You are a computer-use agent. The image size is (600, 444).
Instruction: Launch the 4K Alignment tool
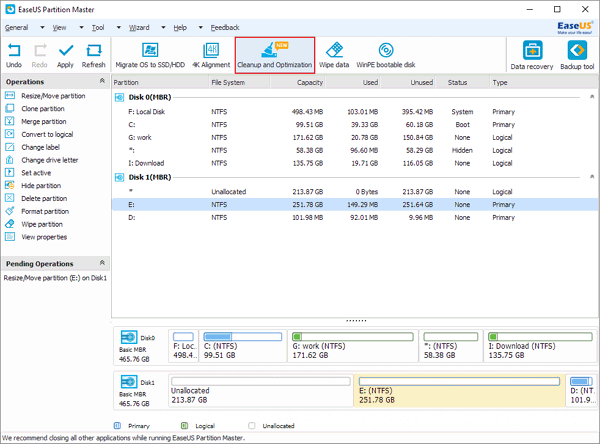(x=211, y=56)
